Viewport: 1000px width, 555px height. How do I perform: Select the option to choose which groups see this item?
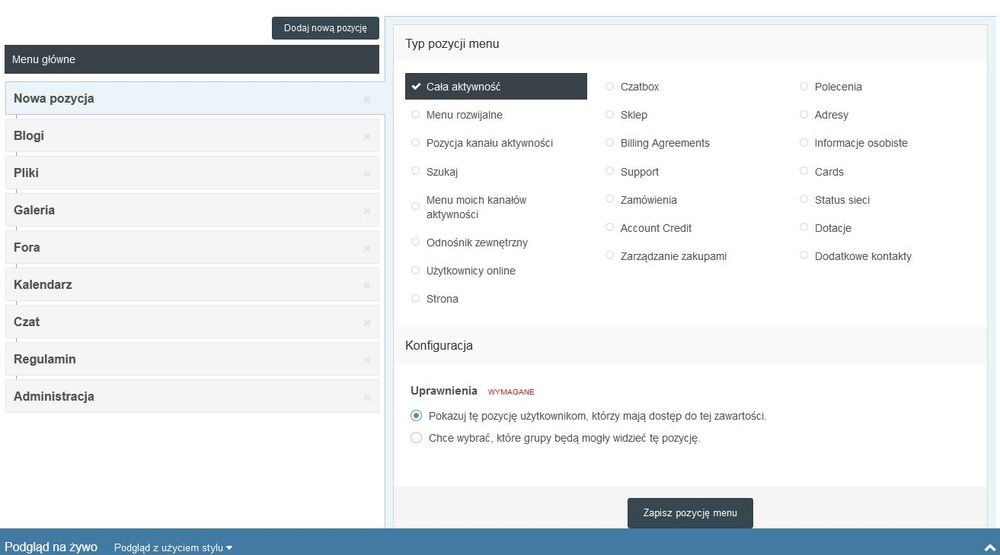pos(417,438)
